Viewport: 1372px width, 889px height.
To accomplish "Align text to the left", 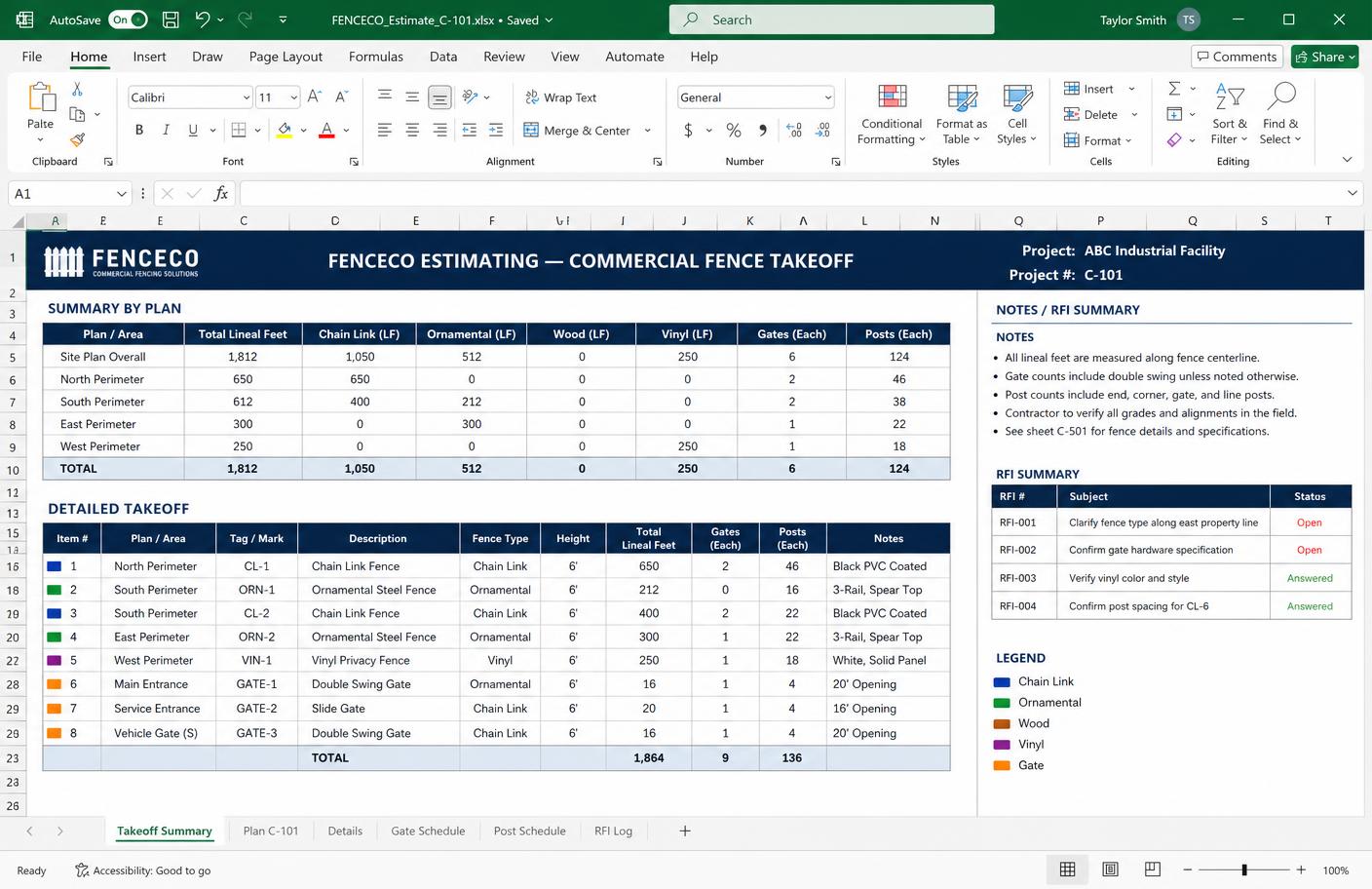I will tap(385, 130).
